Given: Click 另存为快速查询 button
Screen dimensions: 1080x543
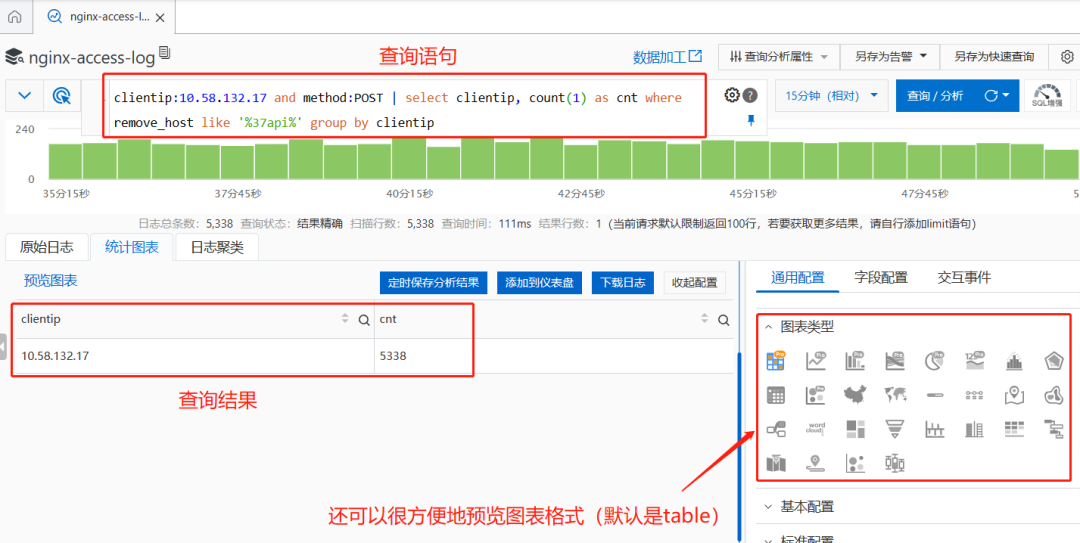Looking at the screenshot, I should [994, 57].
